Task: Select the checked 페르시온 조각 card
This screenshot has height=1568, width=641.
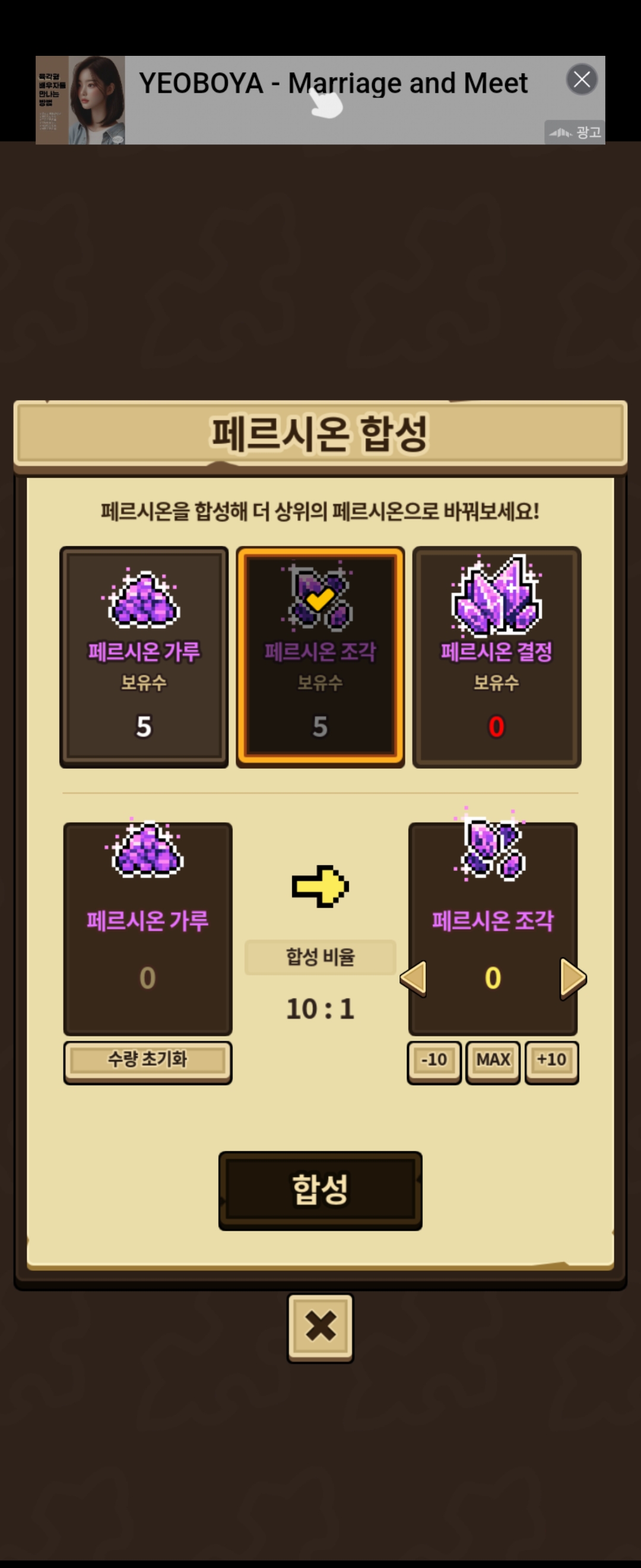Action: 320,657
